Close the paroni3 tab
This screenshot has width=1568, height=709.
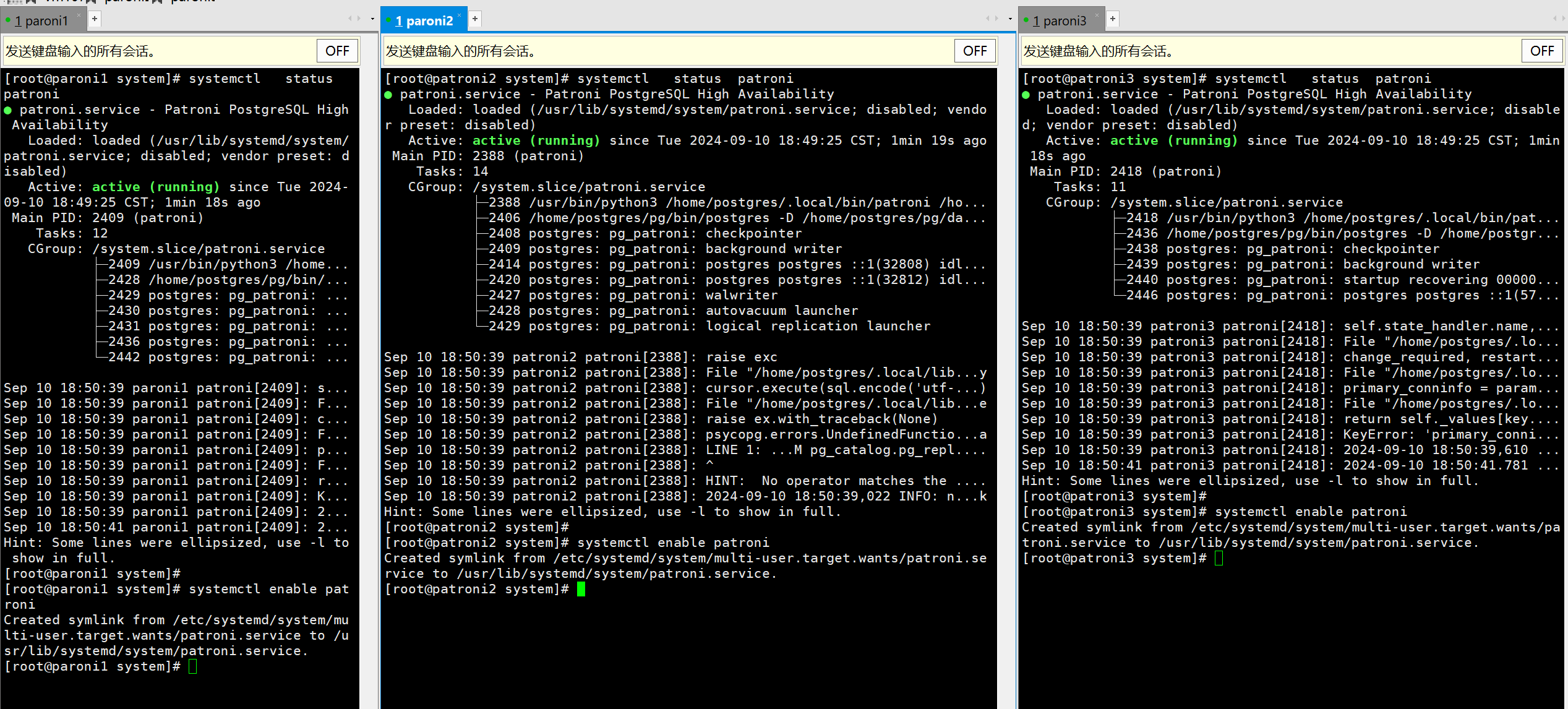tap(1097, 15)
